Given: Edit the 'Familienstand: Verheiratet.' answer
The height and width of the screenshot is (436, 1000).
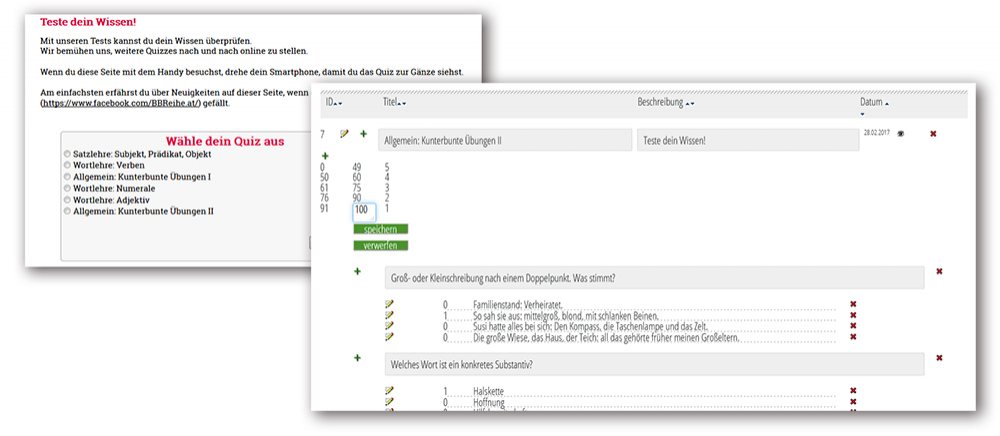Looking at the screenshot, I should (390, 304).
